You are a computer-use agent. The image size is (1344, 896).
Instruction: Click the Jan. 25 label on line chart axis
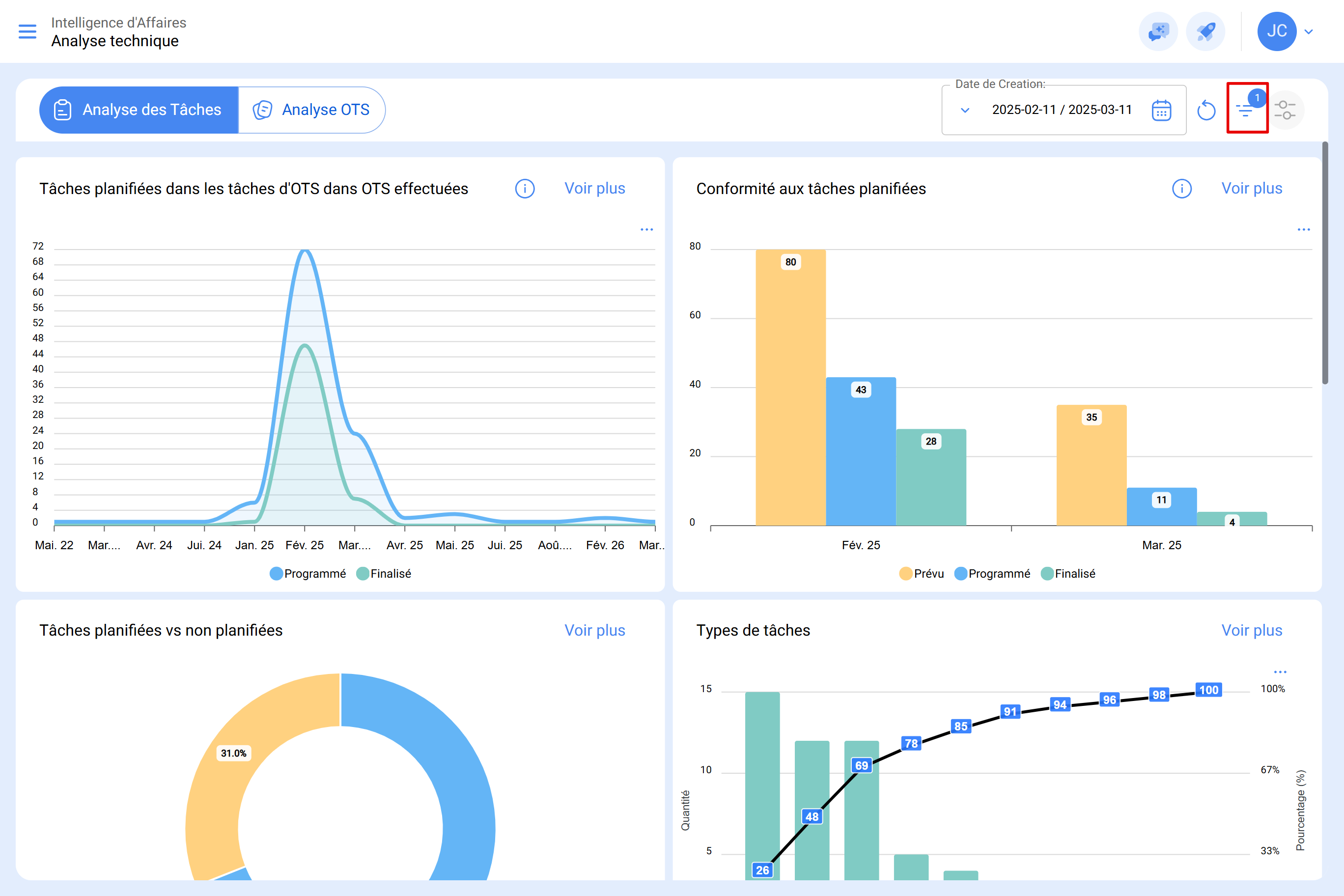[x=254, y=545]
